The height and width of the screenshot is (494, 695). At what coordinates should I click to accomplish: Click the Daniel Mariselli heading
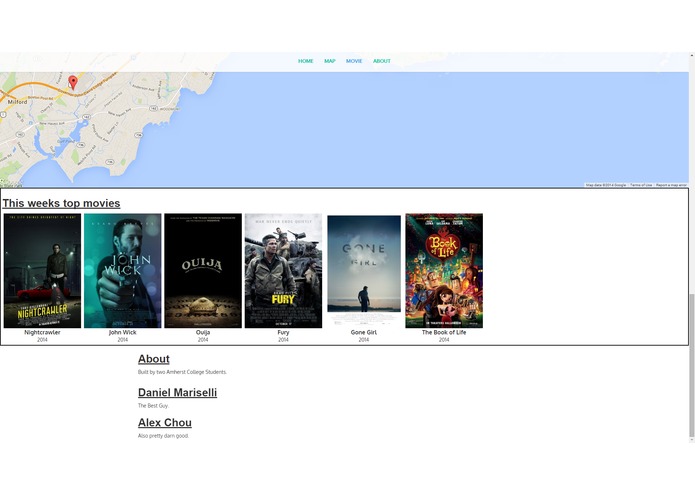[x=177, y=393]
